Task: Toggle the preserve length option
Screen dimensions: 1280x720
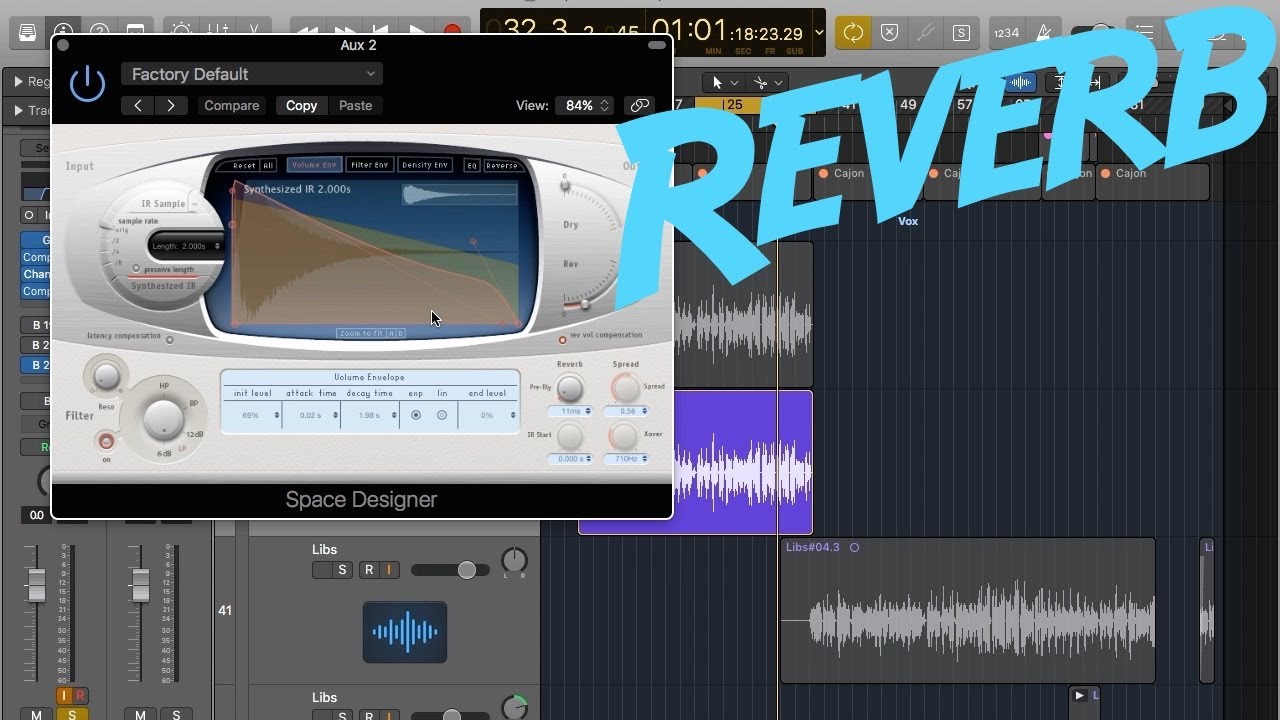Action: [136, 269]
